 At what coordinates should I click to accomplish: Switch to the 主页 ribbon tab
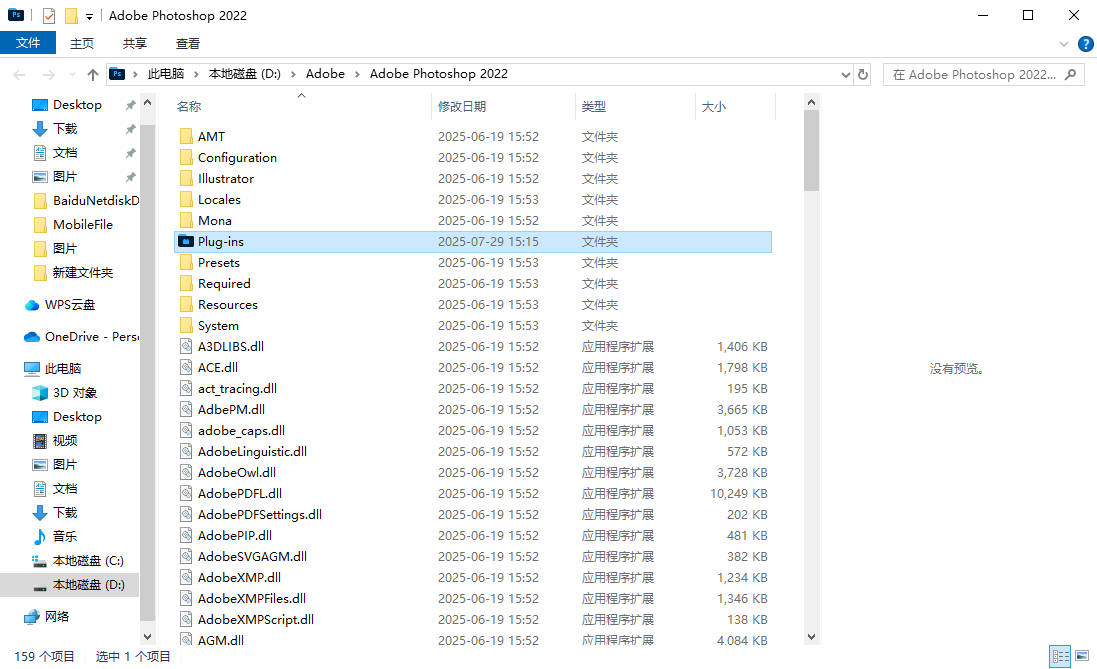pos(81,43)
